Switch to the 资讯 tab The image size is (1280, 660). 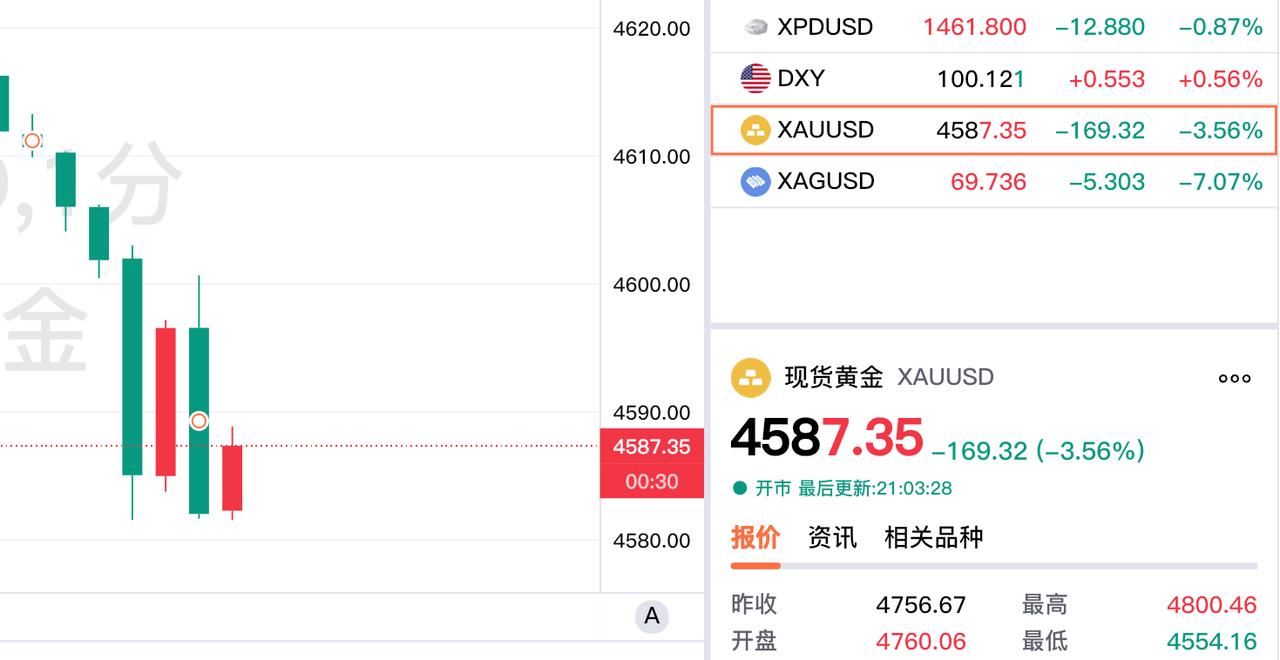(x=830, y=537)
